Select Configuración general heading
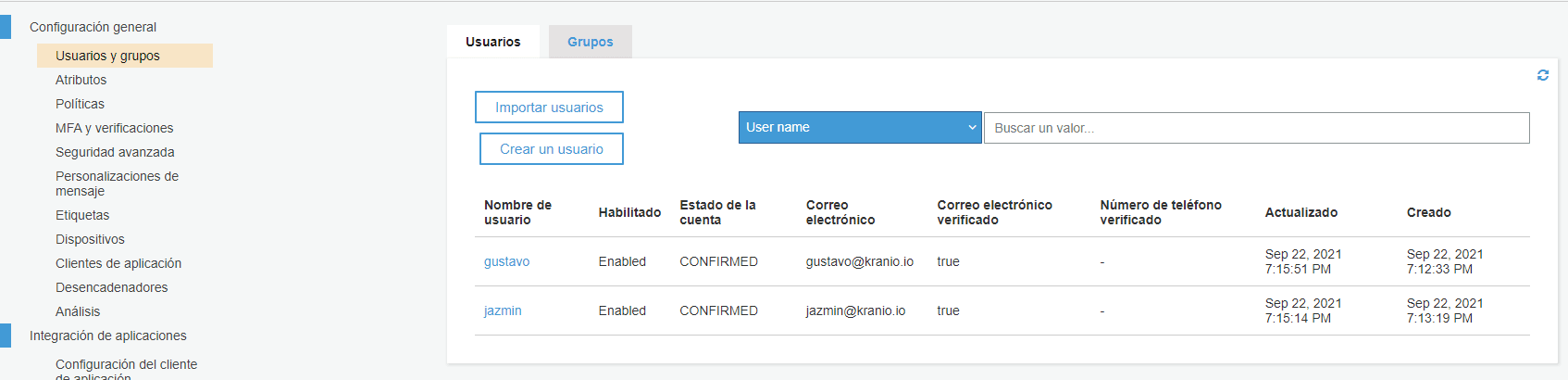This screenshot has height=380, width=1568. click(x=93, y=27)
